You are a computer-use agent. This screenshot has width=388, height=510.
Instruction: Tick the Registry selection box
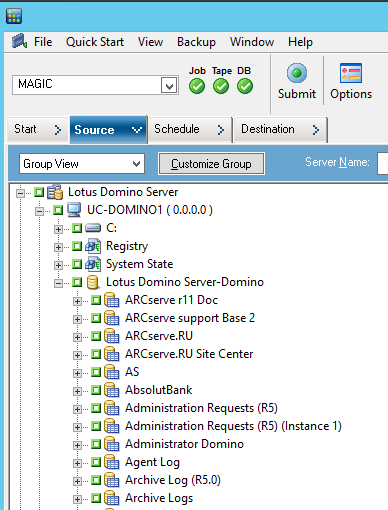(x=77, y=246)
